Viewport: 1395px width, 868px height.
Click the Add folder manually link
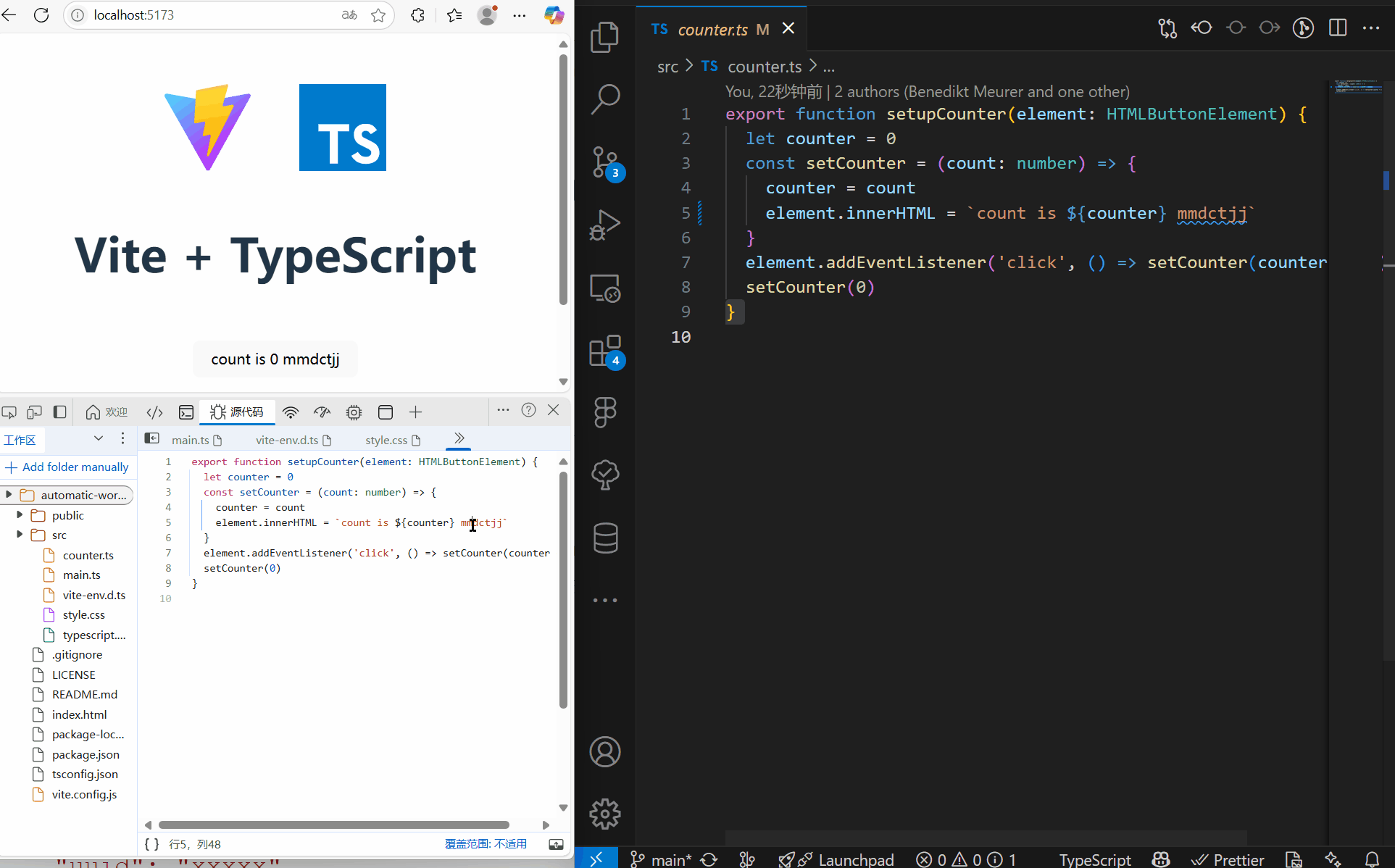67,467
